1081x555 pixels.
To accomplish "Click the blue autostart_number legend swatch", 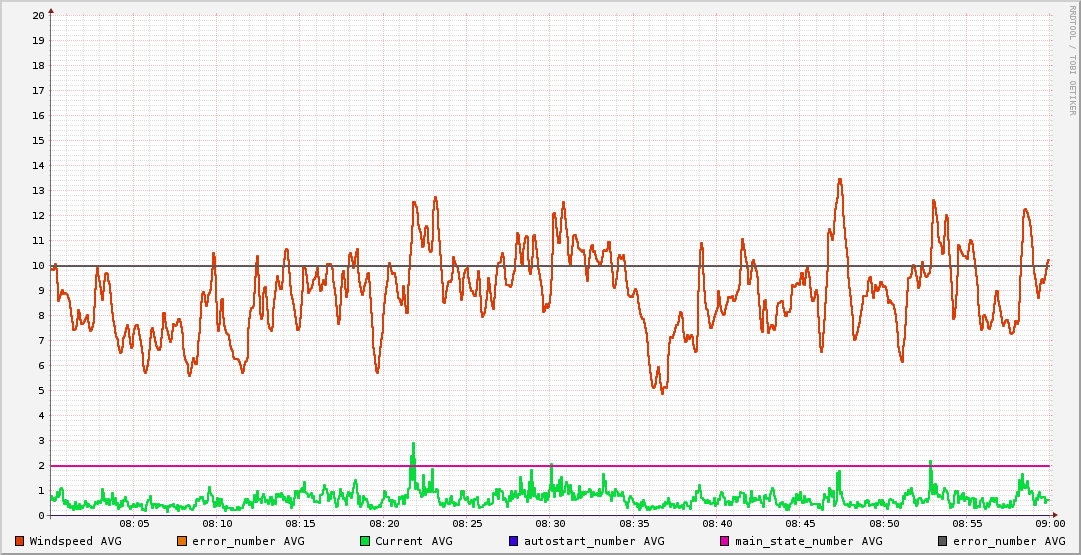I will click(x=514, y=541).
